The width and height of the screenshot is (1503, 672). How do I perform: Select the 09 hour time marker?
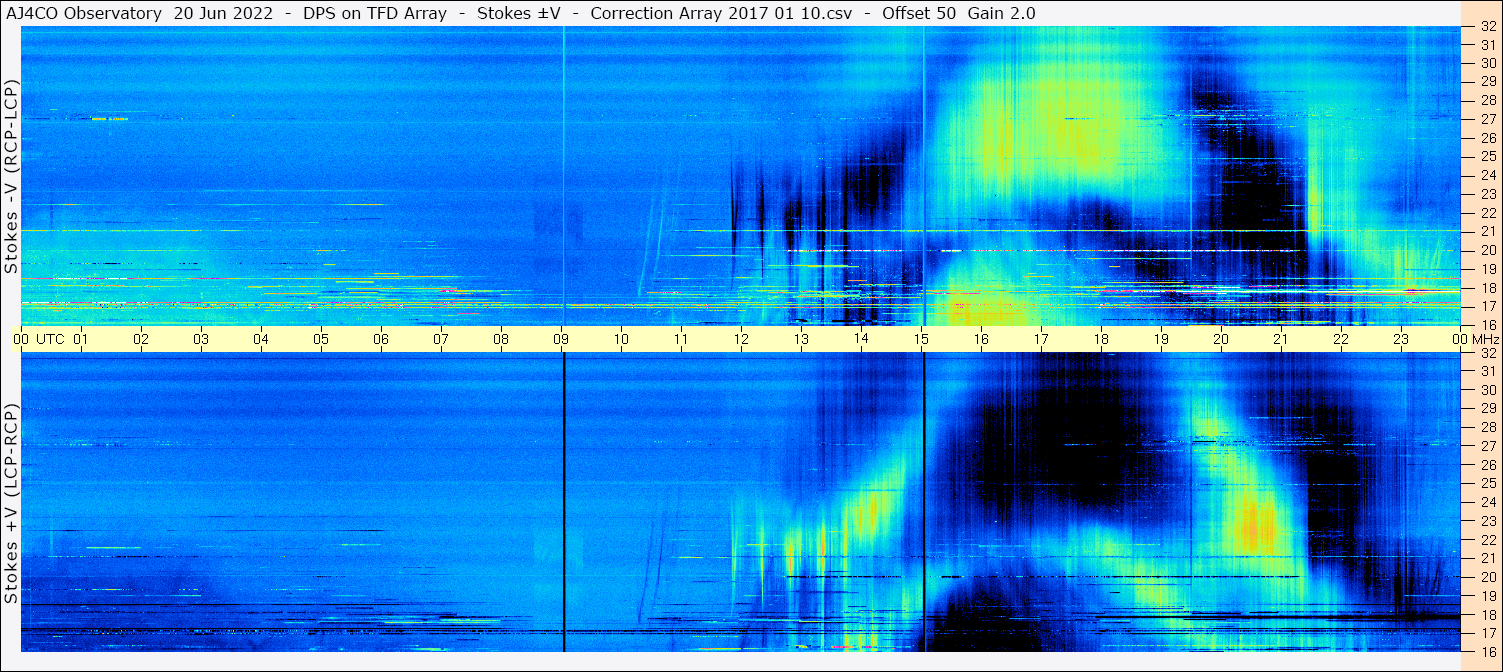561,339
